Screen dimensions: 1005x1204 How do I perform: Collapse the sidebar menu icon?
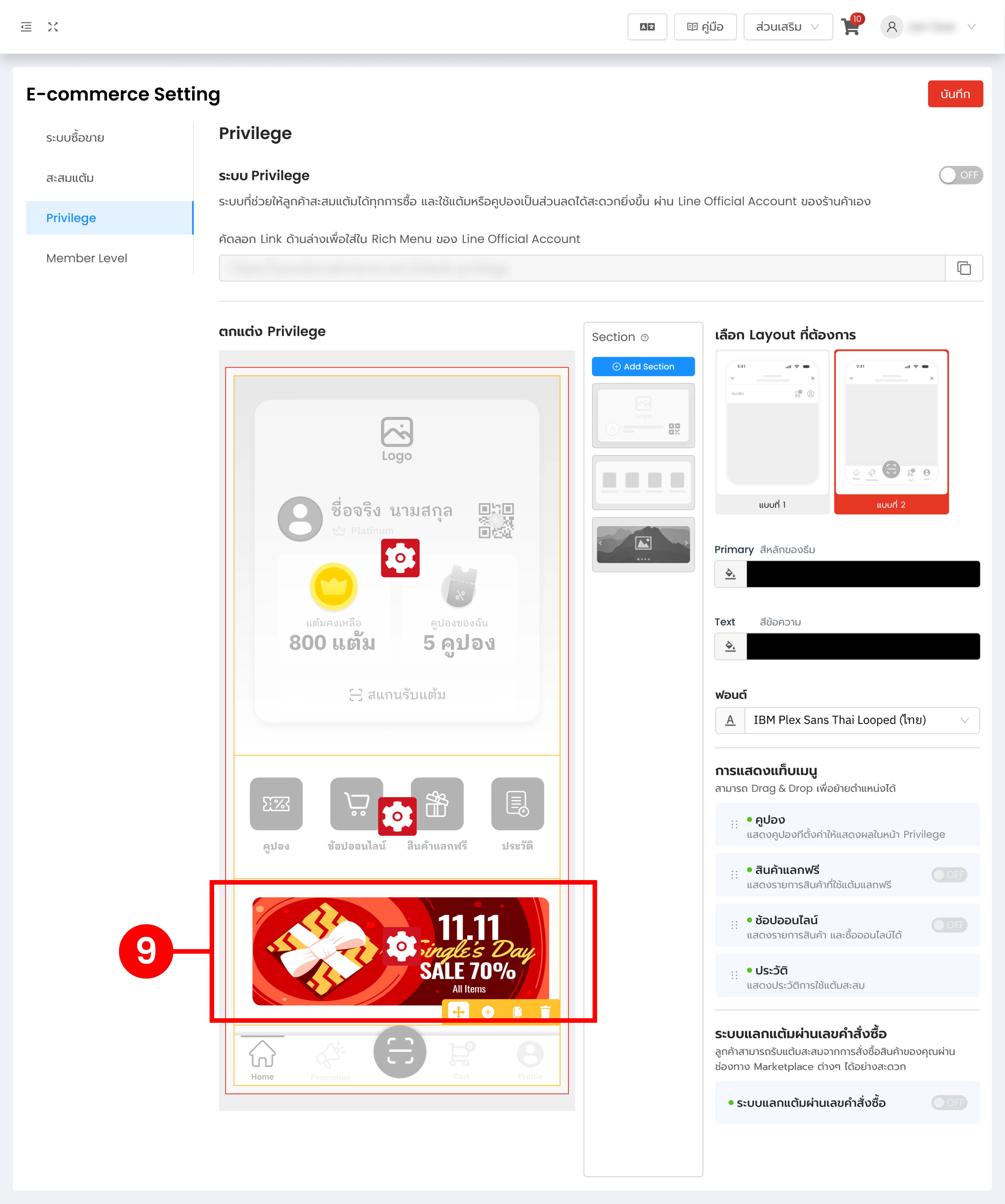point(26,27)
